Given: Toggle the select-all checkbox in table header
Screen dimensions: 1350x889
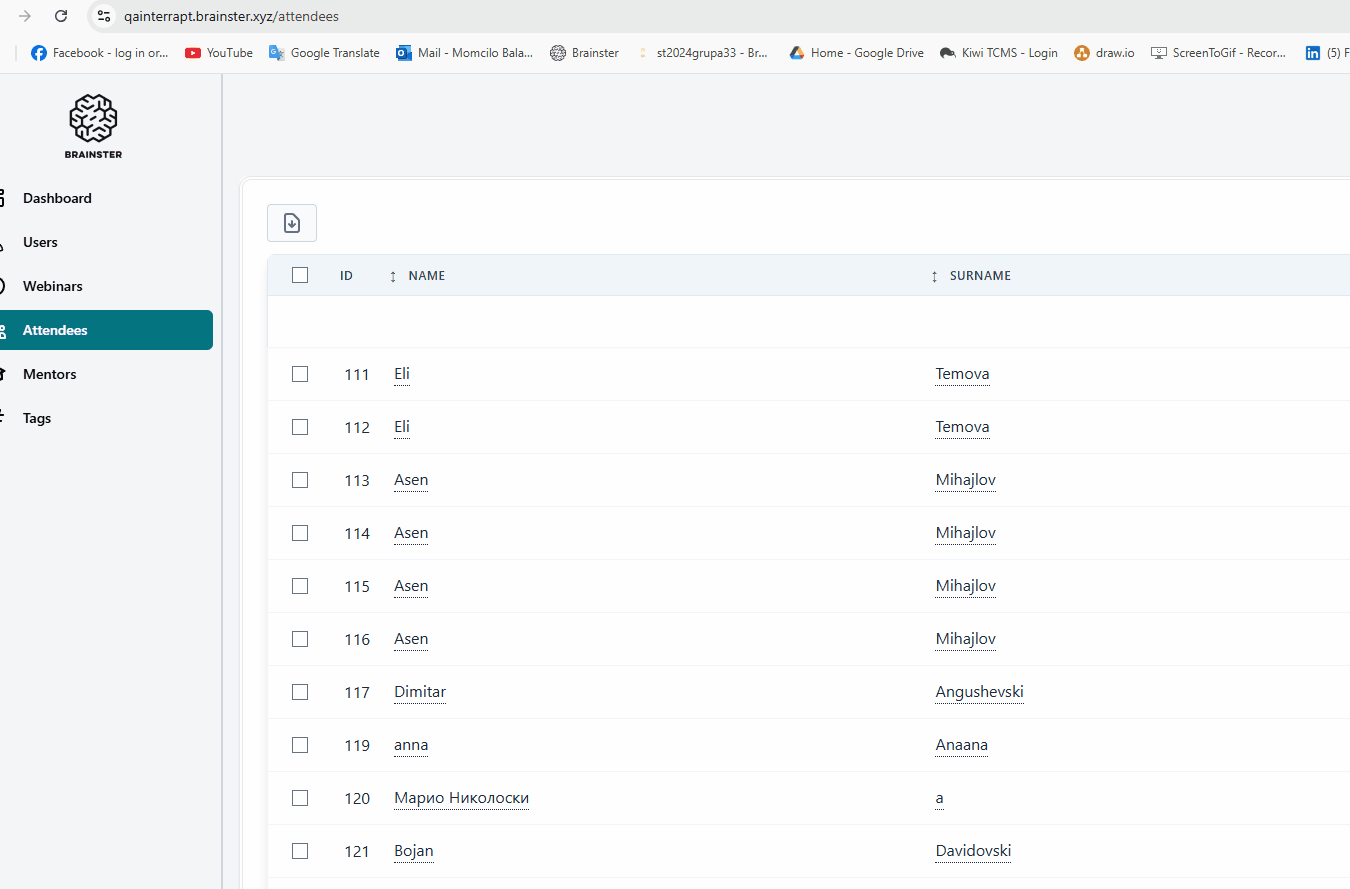Looking at the screenshot, I should coord(300,275).
